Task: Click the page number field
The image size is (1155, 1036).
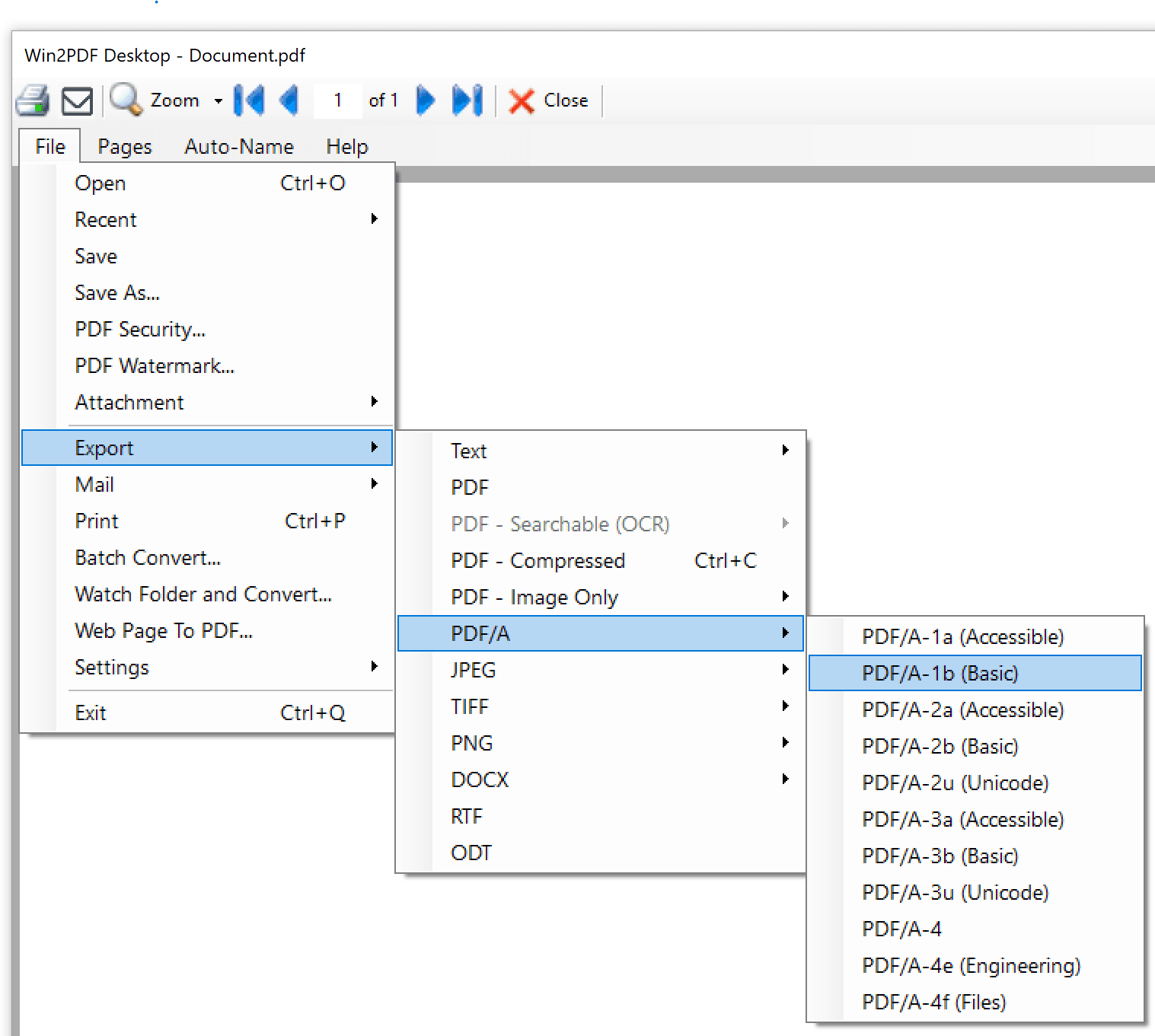Action: [x=337, y=100]
